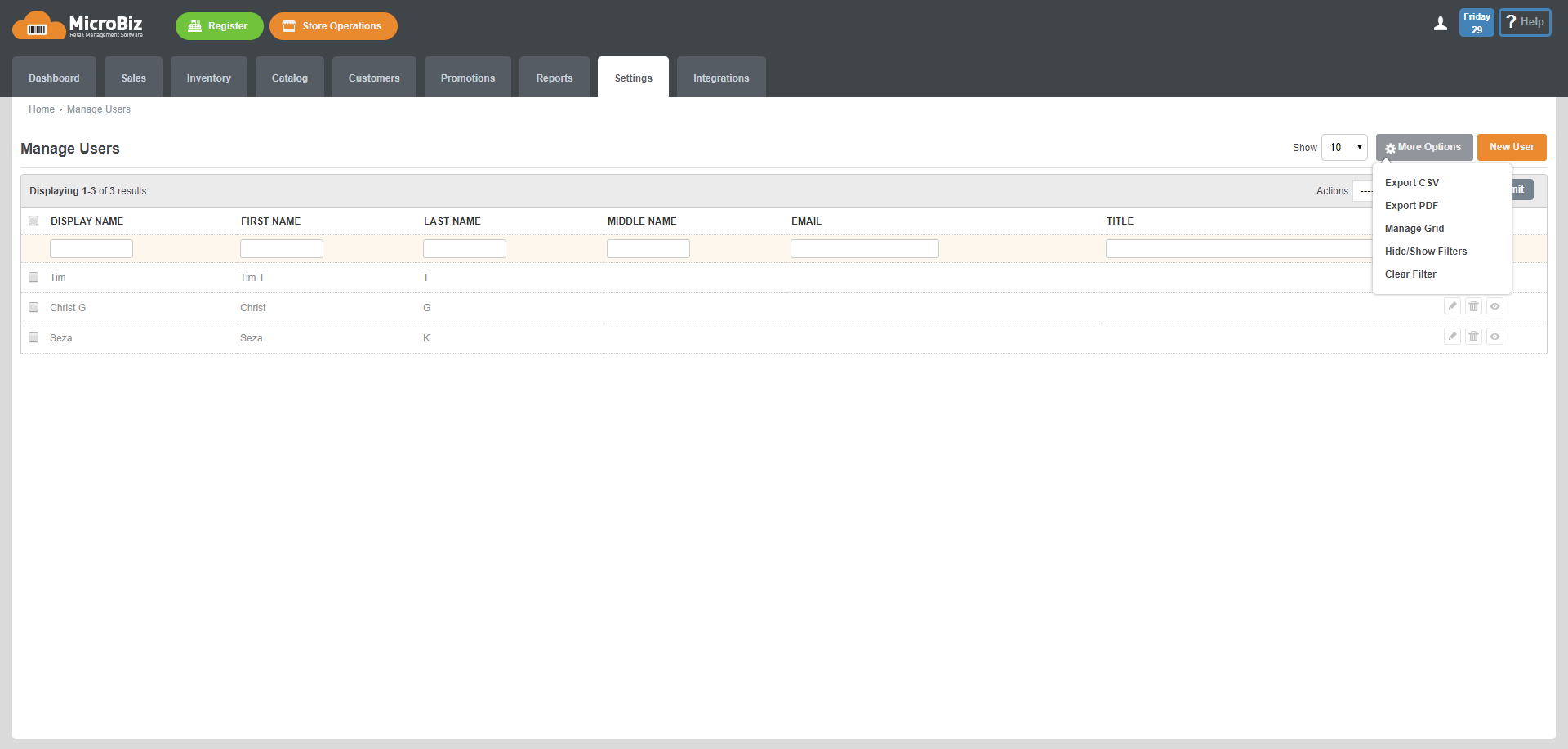The width and height of the screenshot is (1568, 749).
Task: Toggle the select-all users checkbox
Action: [33, 221]
